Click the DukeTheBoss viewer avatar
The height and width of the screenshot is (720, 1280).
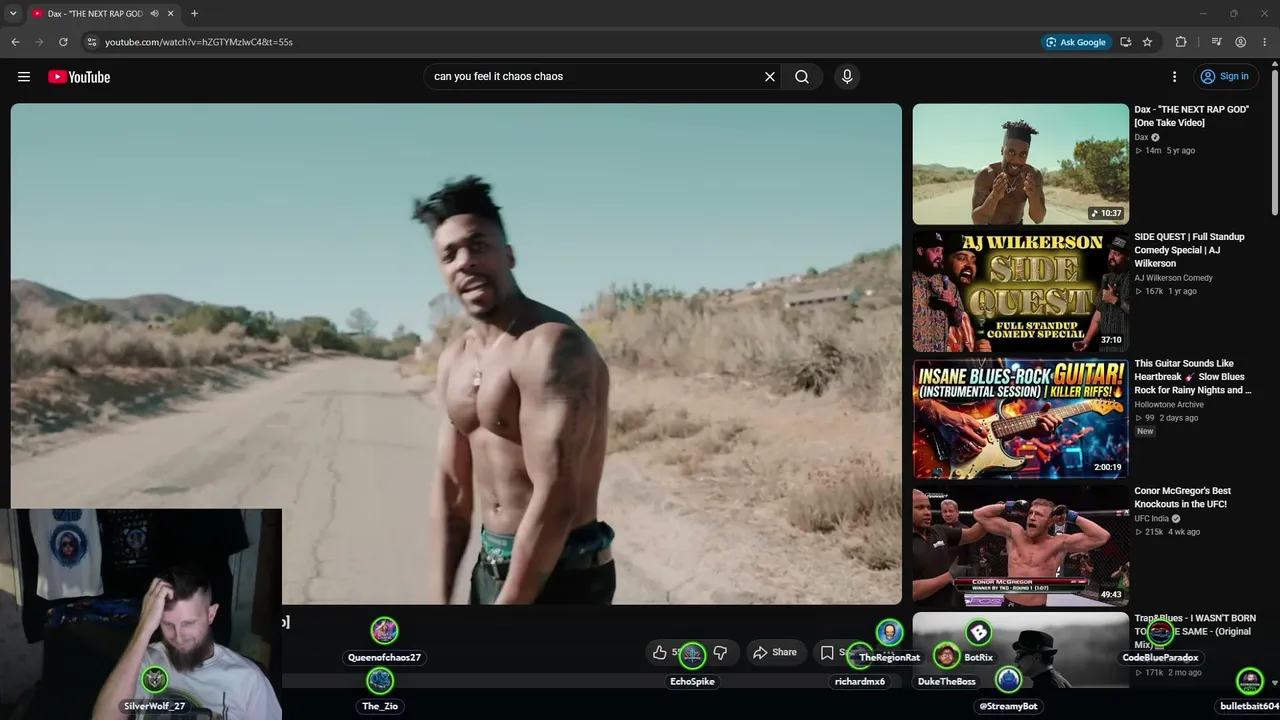946,657
